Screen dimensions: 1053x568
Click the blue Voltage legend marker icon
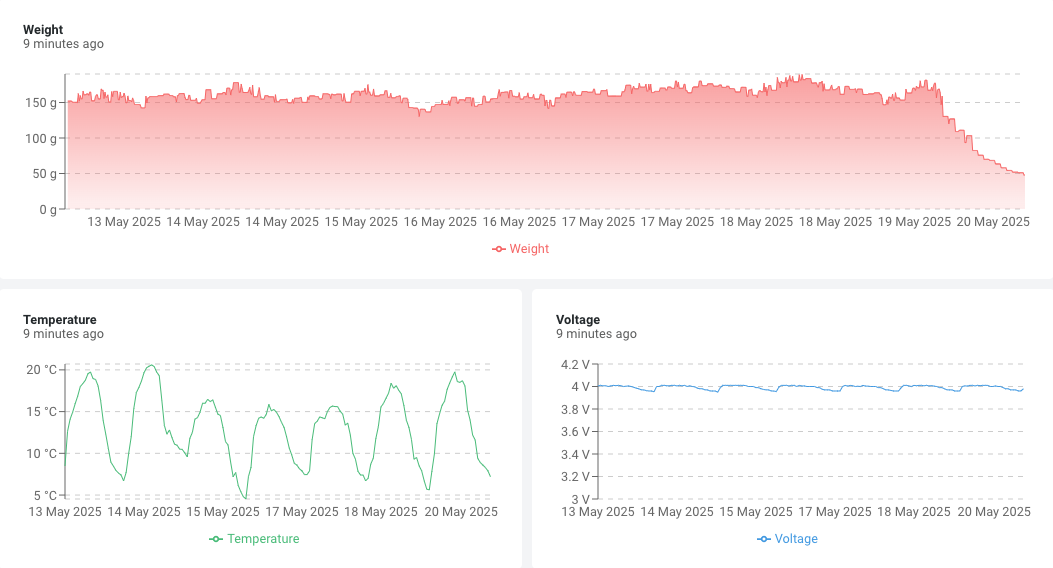tap(764, 539)
